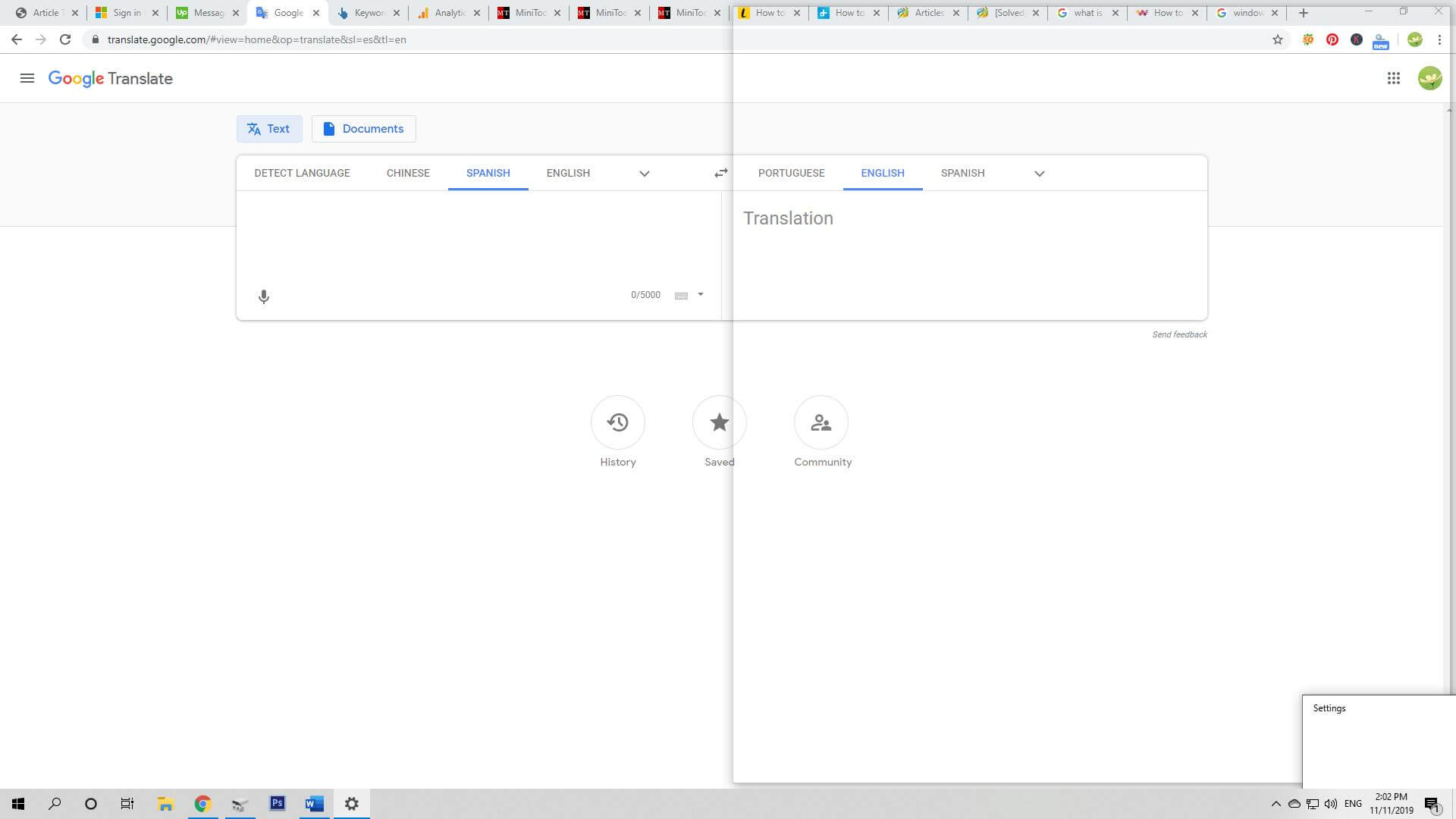Click the volume icon in system tray
This screenshot has width=1456, height=819.
(x=1331, y=804)
